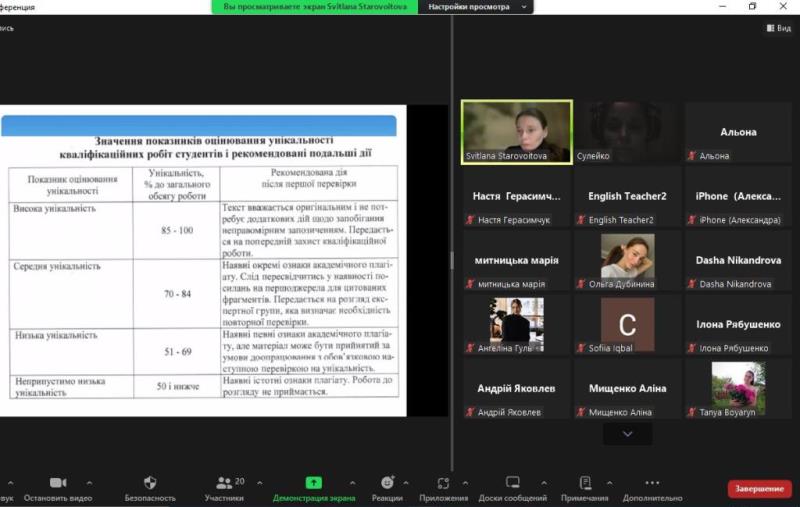
Task: Select Sofiia Iqbal participant tile
Action: point(628,325)
